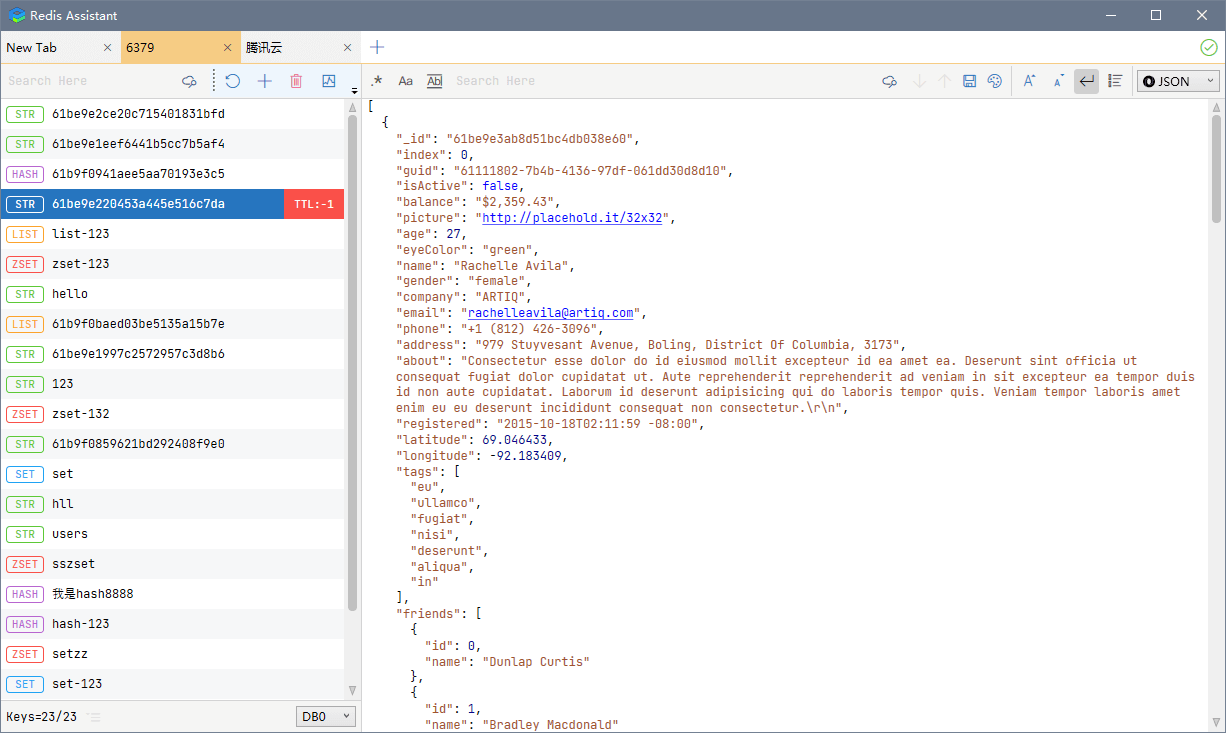Select the zset-123 key
Screen dimensions: 1226x733
coord(172,264)
